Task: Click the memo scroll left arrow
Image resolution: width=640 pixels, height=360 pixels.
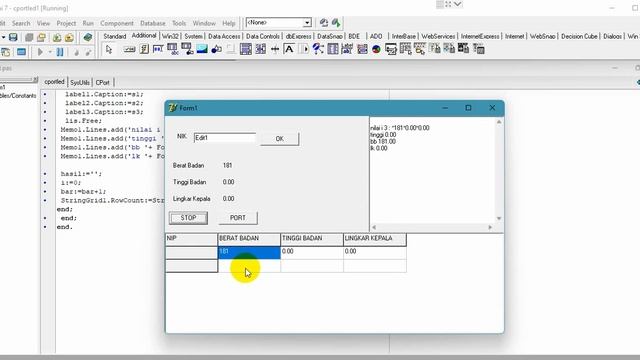Action: pos(374,227)
